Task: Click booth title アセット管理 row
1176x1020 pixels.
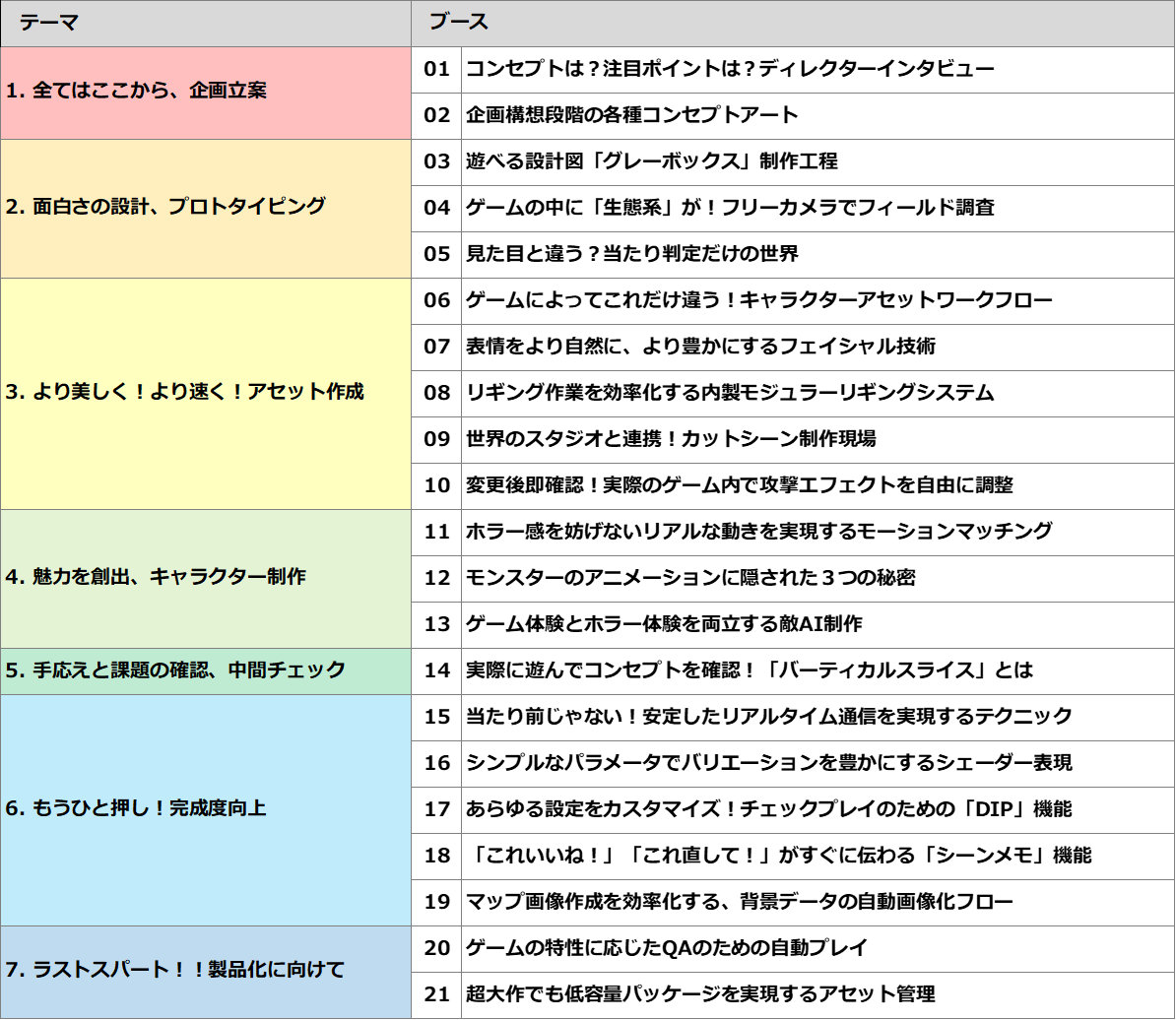Action: tap(817, 995)
